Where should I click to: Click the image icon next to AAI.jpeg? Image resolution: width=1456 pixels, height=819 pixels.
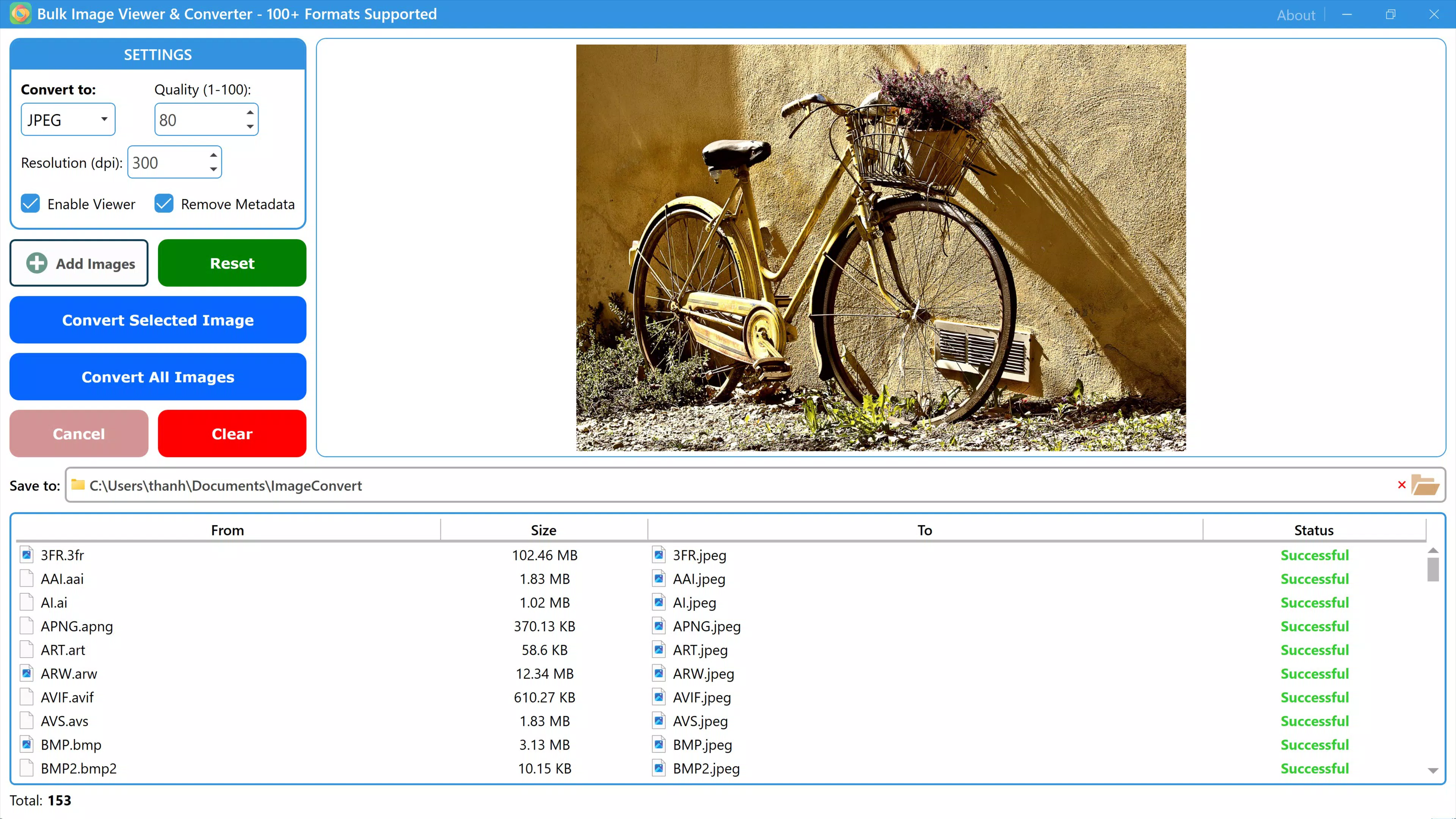click(x=659, y=578)
